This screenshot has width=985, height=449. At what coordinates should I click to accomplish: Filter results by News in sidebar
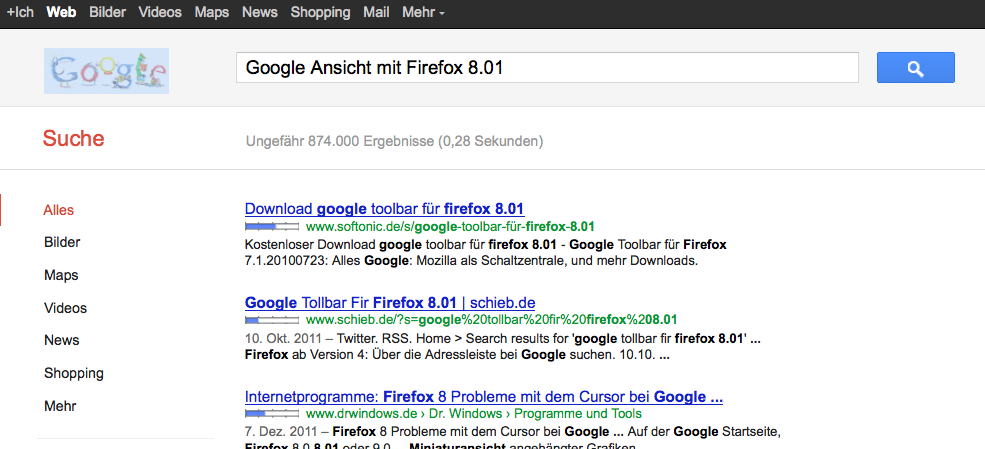62,340
